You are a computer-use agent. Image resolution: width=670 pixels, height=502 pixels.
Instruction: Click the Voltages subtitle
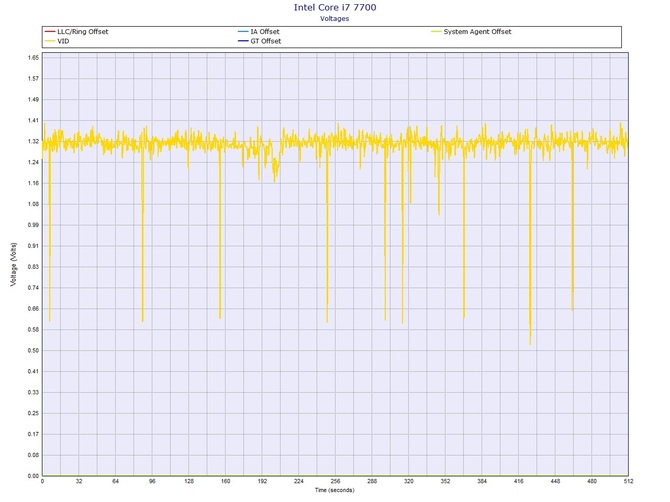pos(335,19)
